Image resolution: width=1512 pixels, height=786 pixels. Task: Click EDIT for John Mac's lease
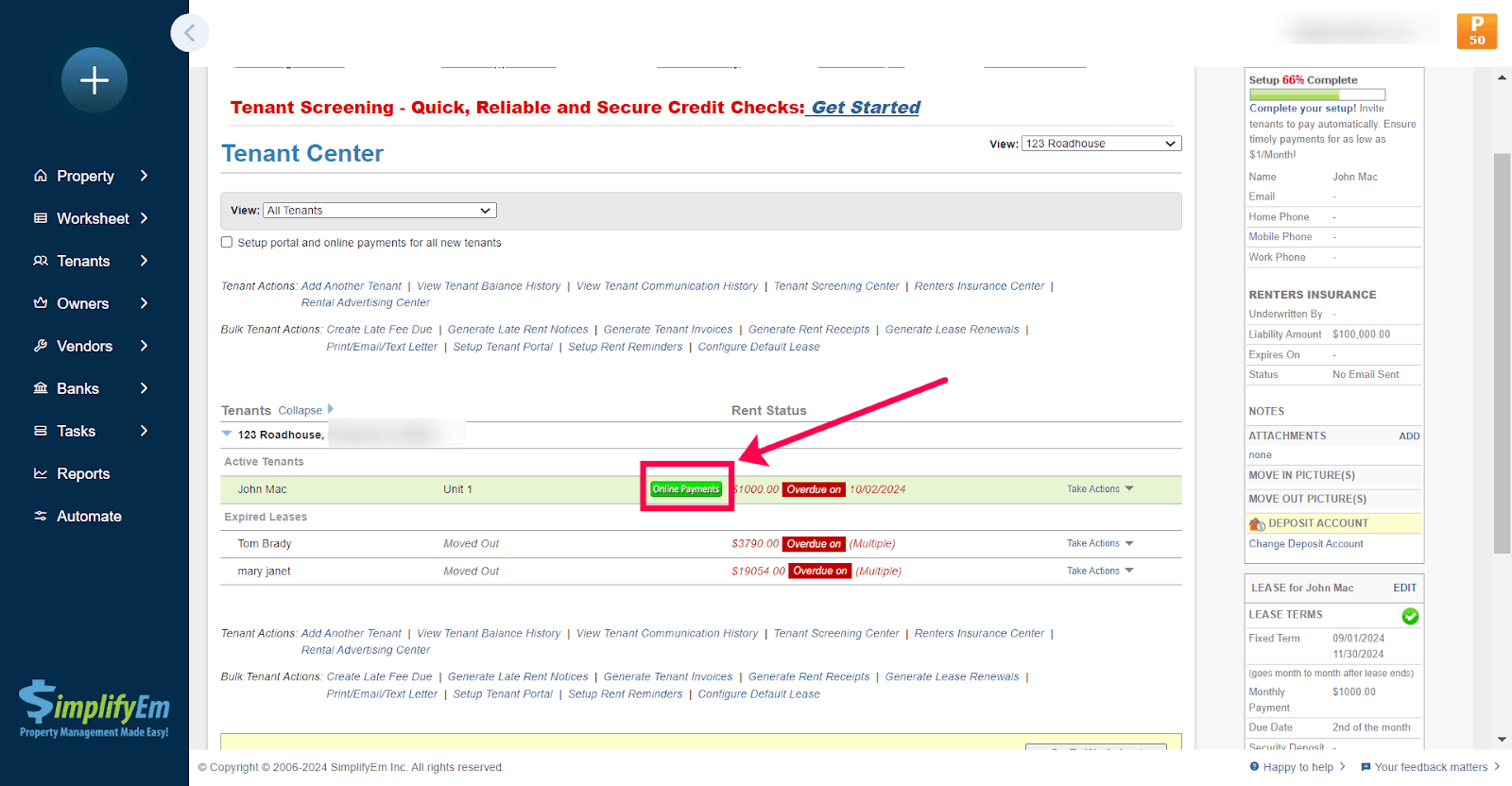(1404, 588)
